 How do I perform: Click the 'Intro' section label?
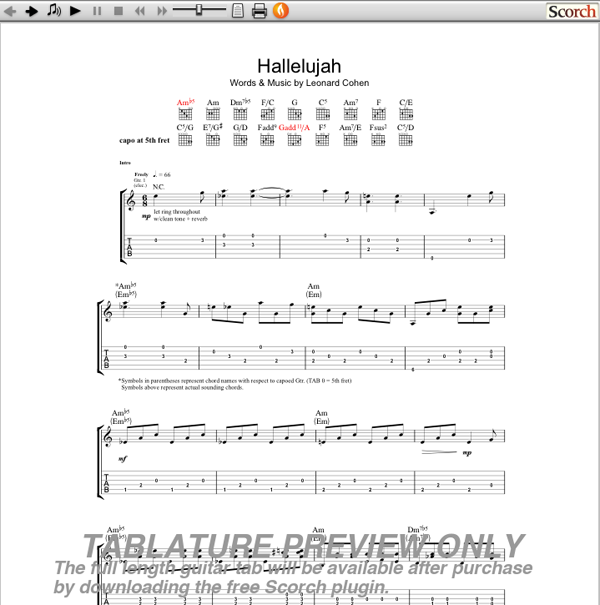(125, 163)
